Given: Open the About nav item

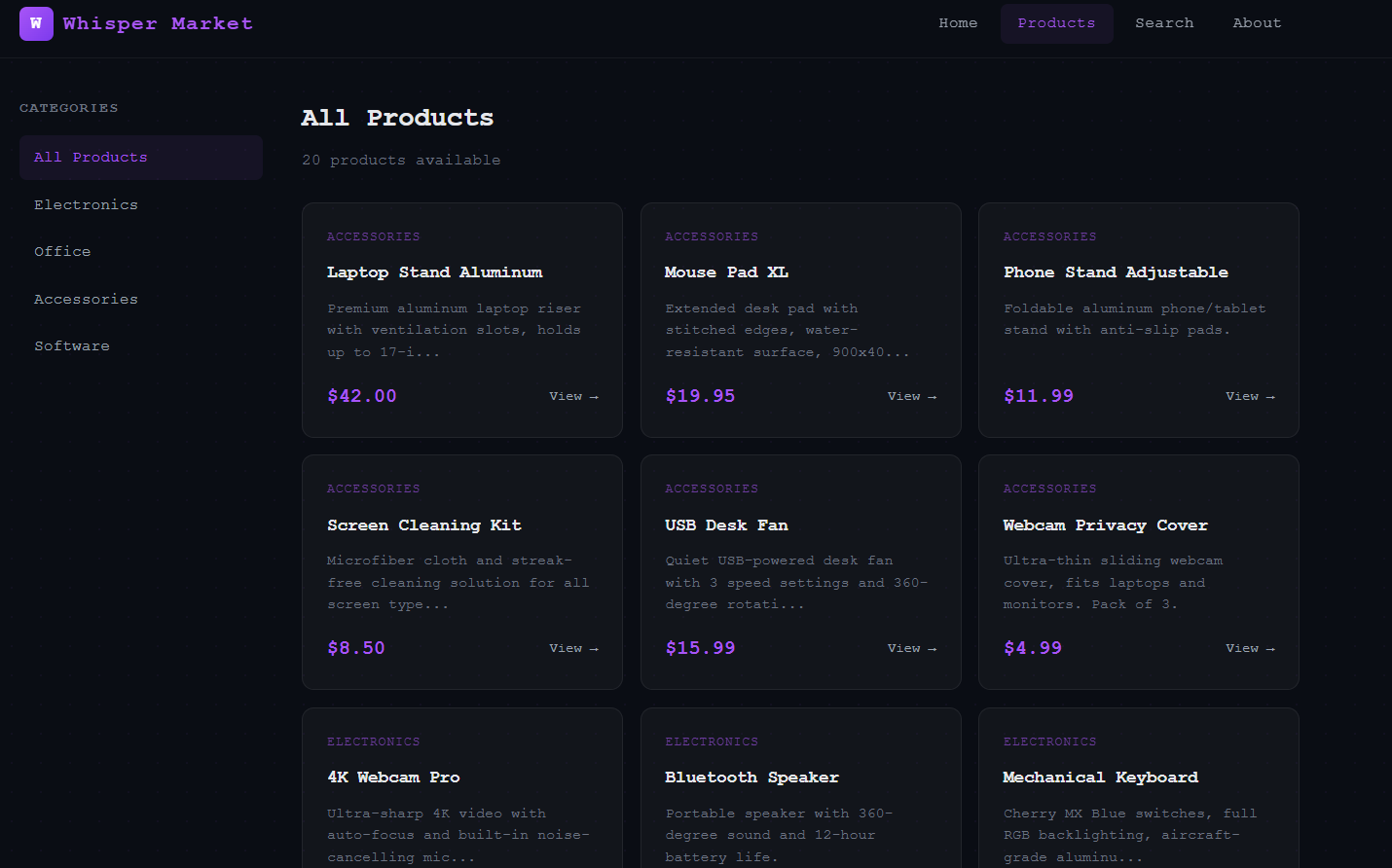Looking at the screenshot, I should (x=1257, y=23).
